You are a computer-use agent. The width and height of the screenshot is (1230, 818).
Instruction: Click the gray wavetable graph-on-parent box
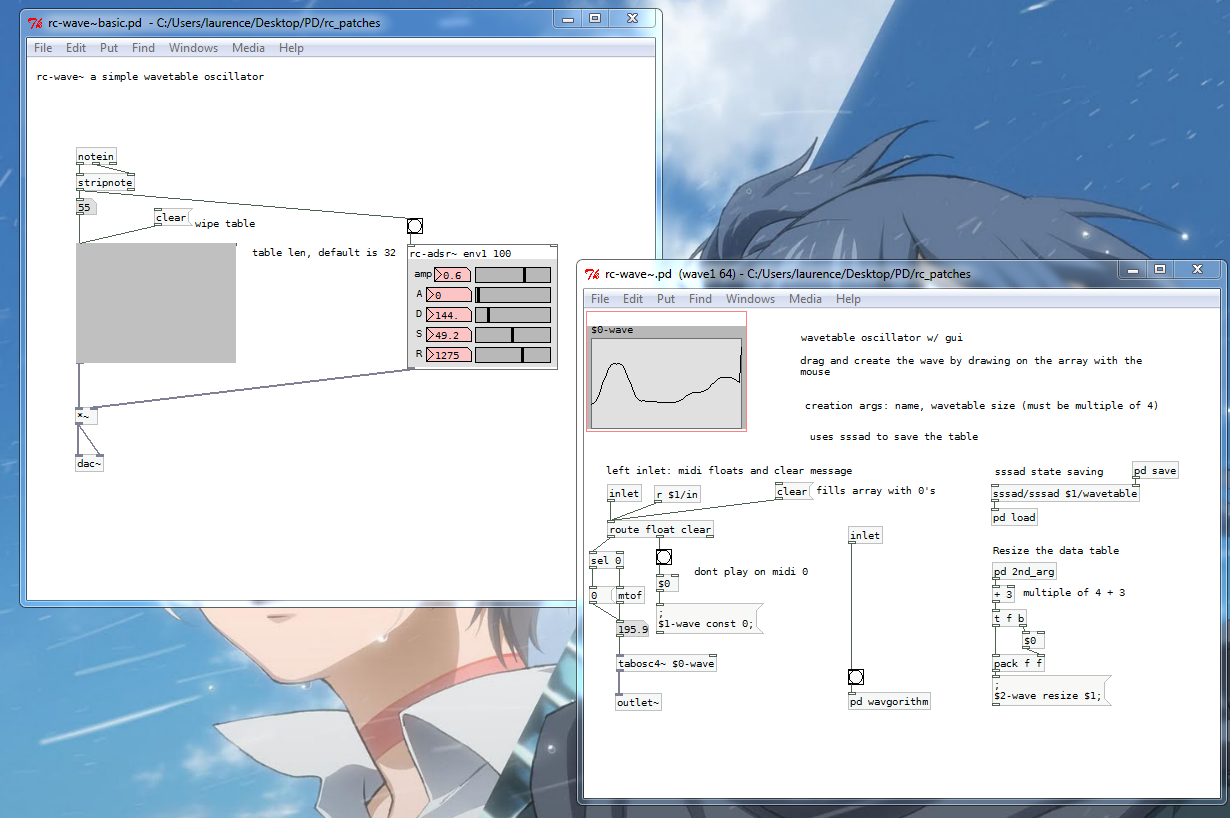click(x=157, y=303)
